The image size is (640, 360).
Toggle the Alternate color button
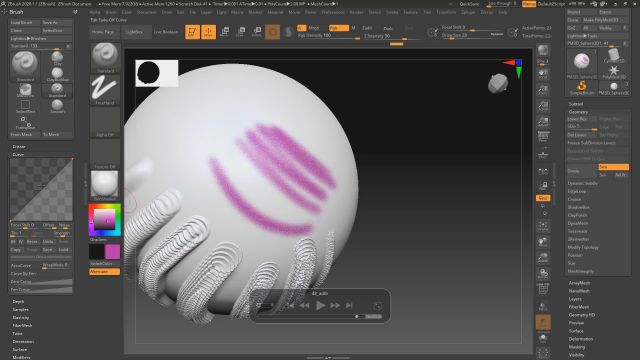[x=105, y=271]
